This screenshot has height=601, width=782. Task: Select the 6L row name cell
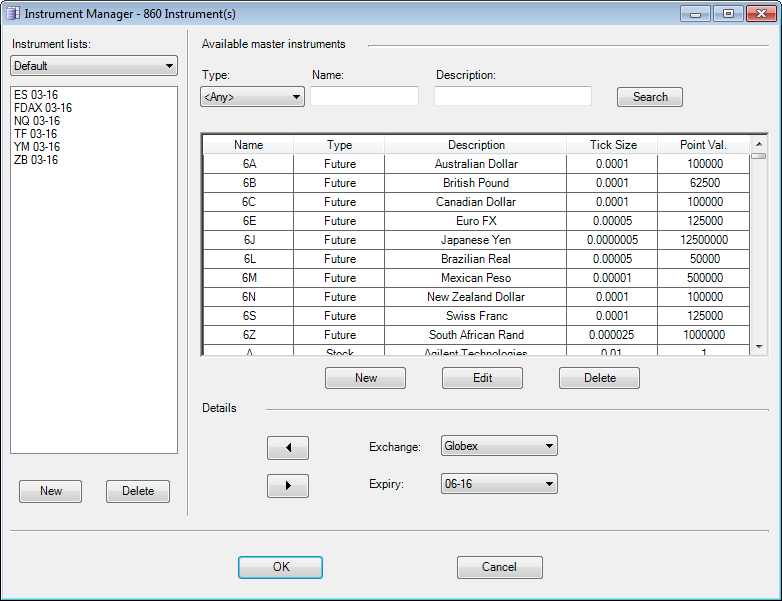249,259
